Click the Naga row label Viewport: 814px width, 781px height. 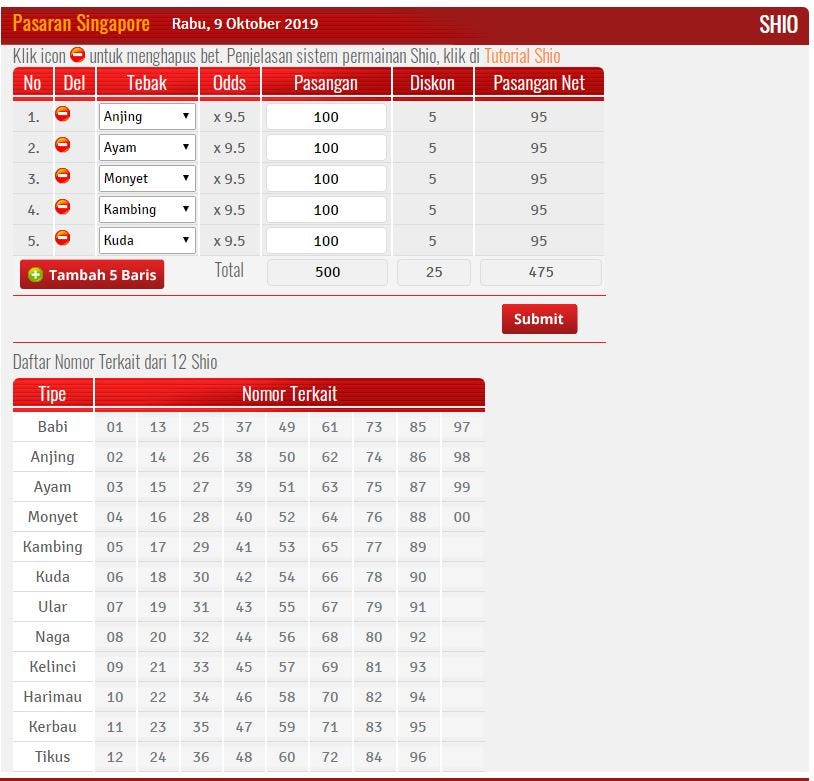52,637
